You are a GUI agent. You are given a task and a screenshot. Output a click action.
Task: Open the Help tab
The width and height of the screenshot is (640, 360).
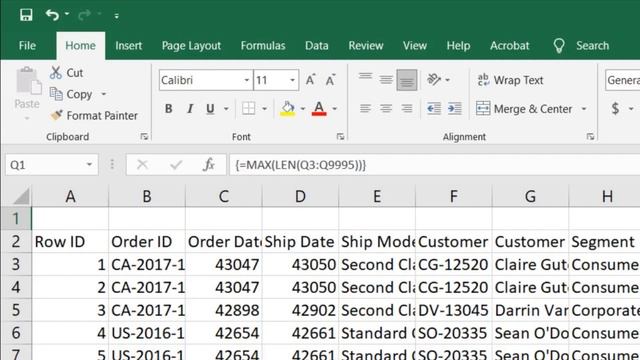coord(458,46)
